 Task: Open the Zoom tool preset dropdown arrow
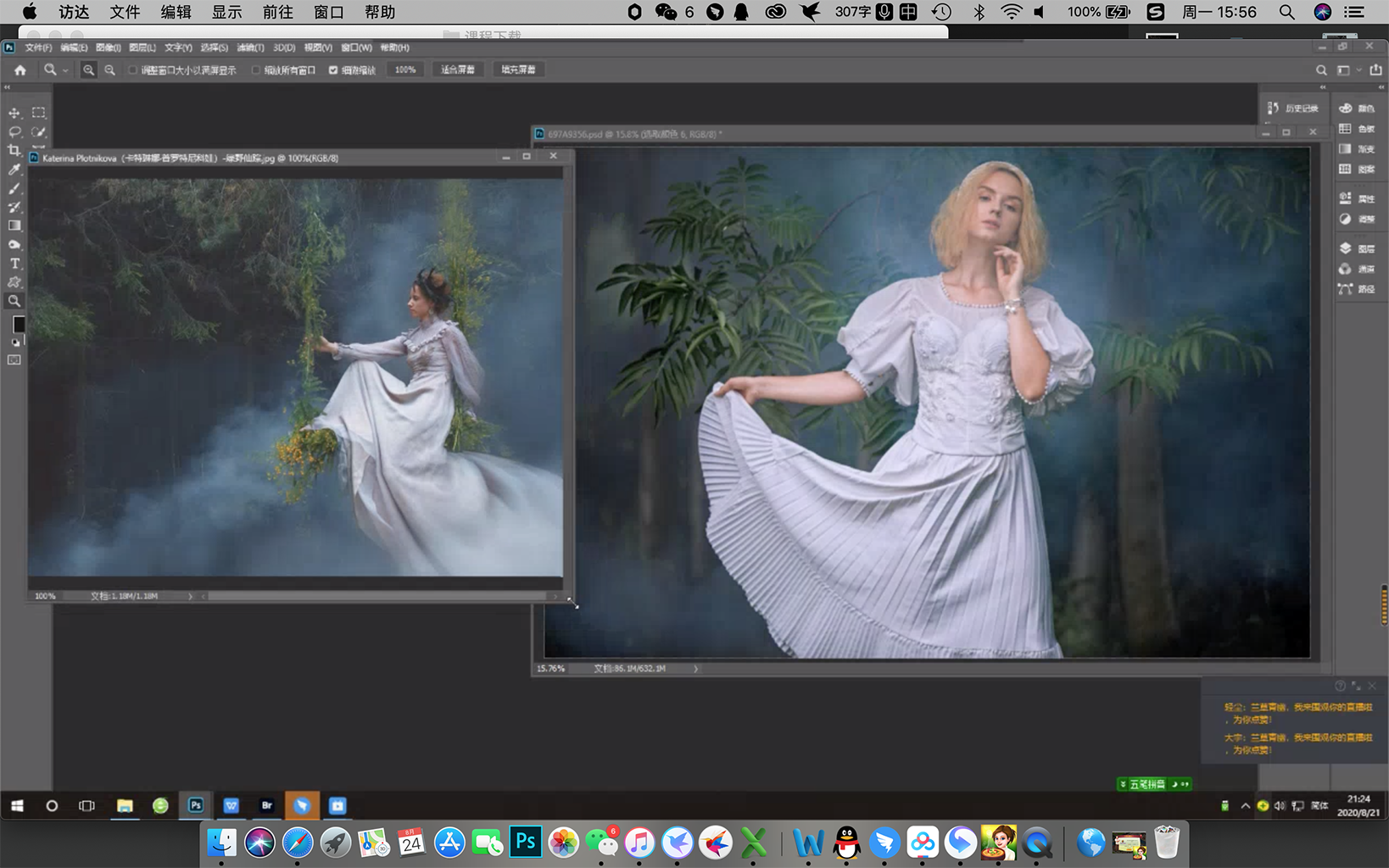click(65, 71)
